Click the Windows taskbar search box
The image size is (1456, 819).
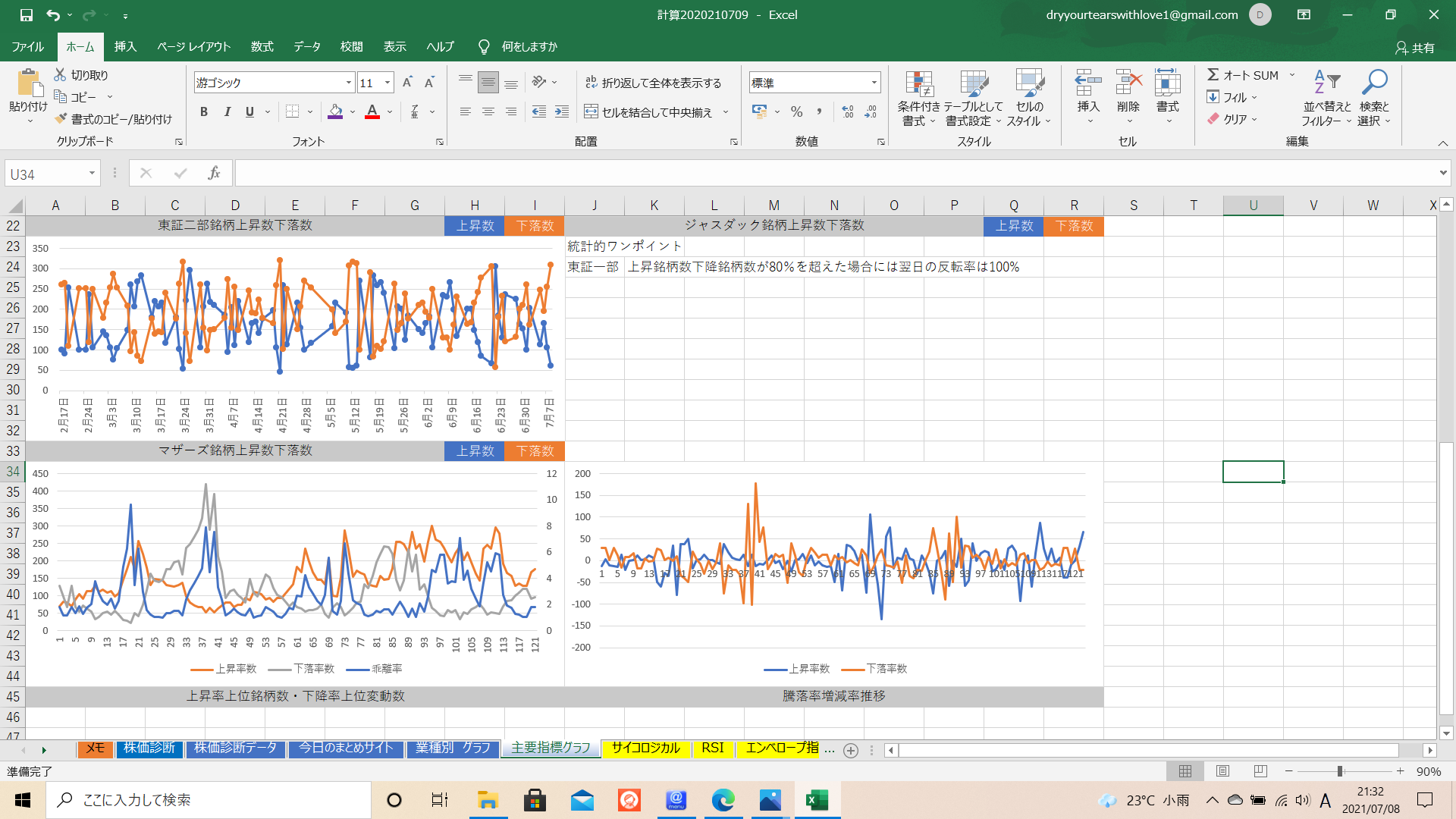coord(209,800)
